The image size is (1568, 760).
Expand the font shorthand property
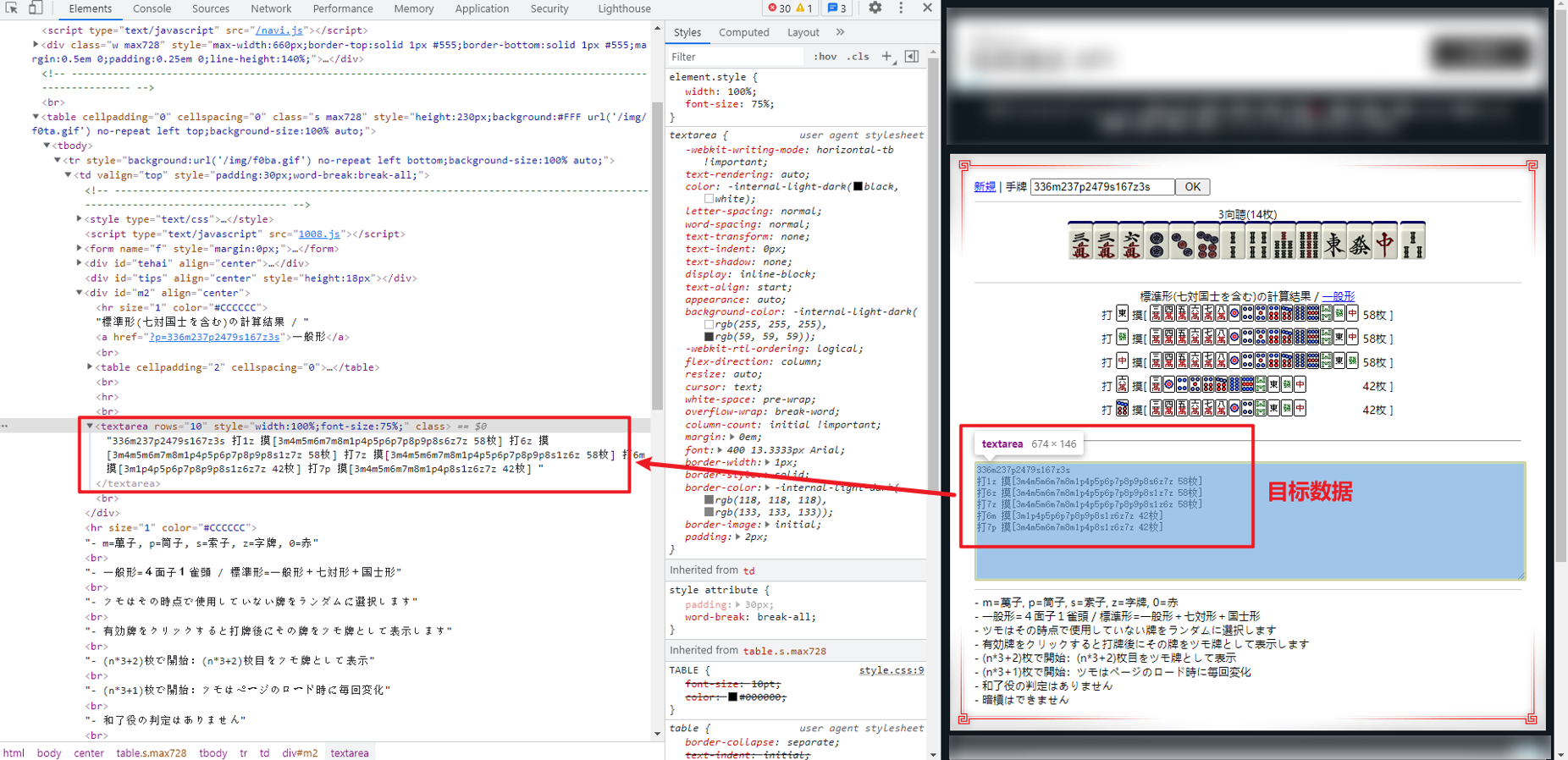pyautogui.click(x=720, y=450)
